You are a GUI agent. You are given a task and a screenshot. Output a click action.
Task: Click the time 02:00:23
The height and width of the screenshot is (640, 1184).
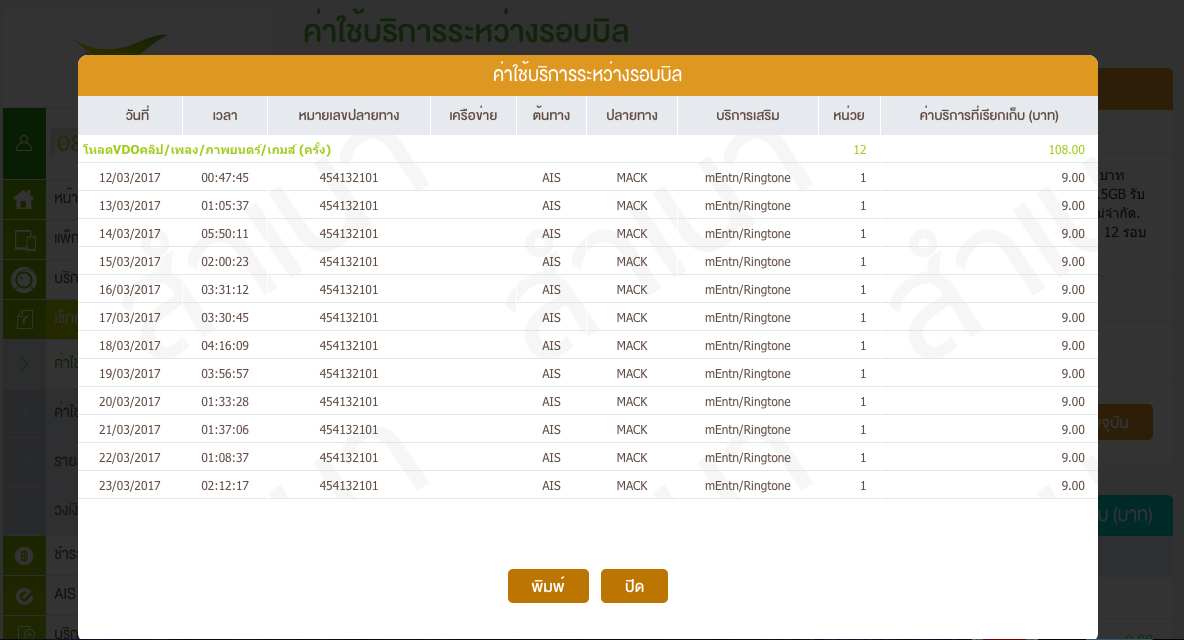click(x=225, y=261)
